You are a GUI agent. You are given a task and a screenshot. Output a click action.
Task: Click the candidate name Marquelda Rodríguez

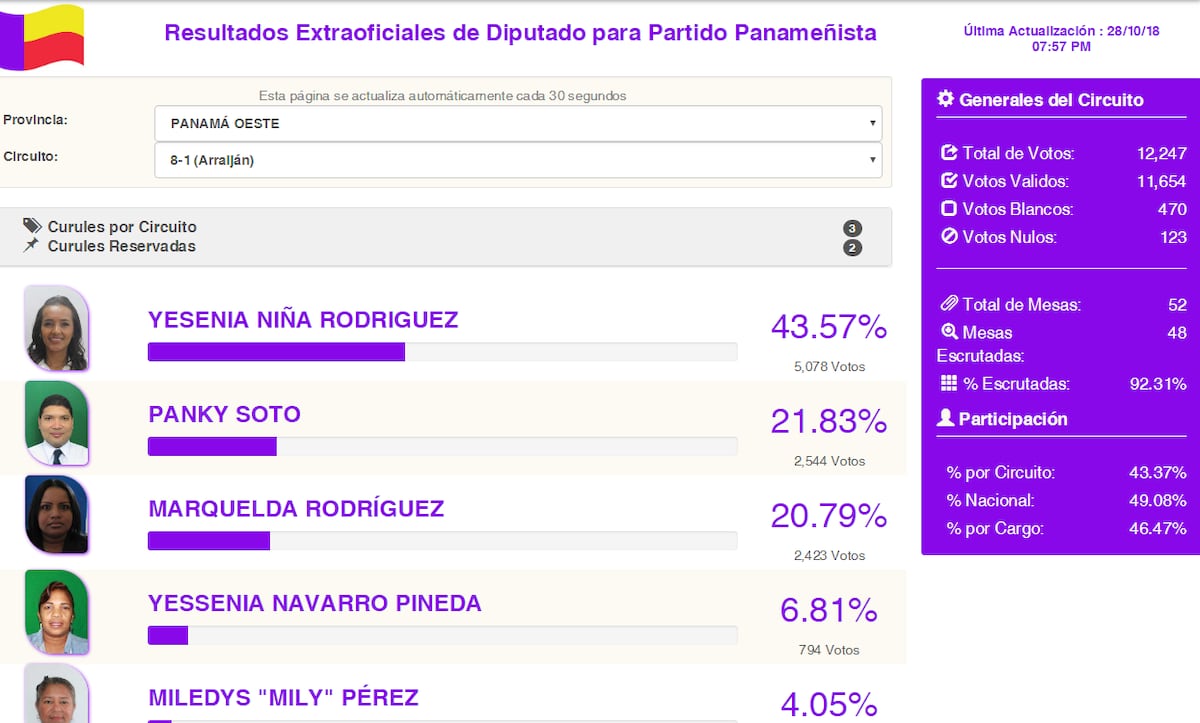coord(296,509)
